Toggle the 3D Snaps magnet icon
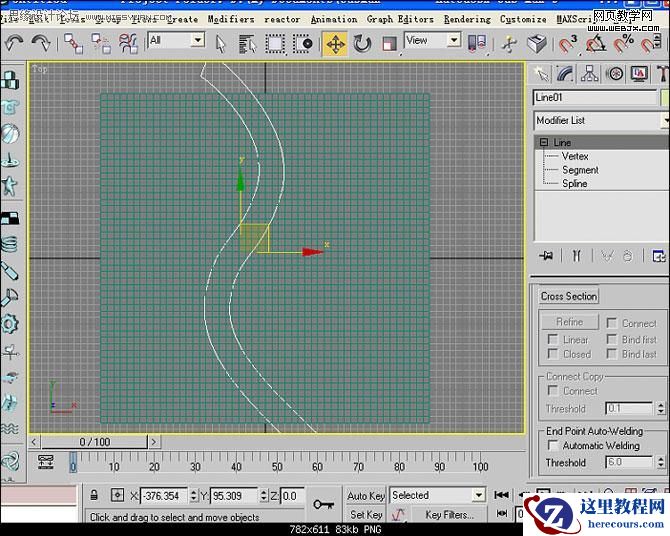Screen dimensions: 670x536 point(567,44)
